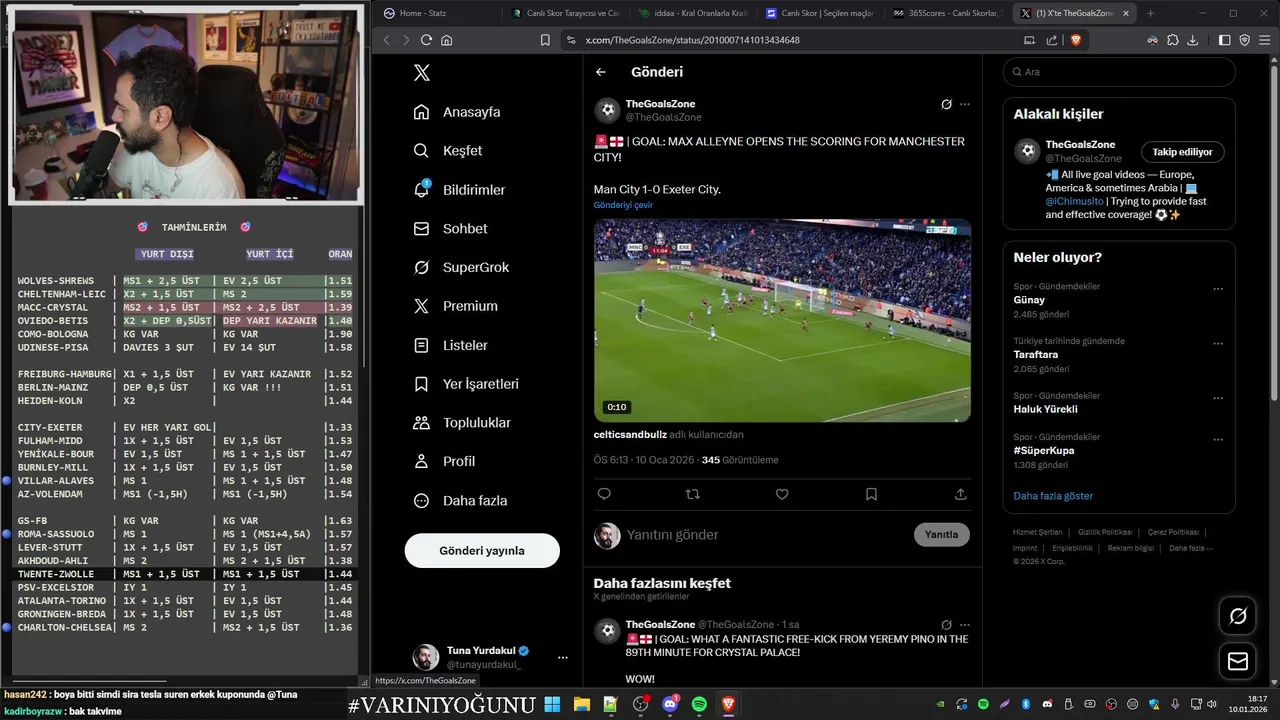Open Keşfet explore page
This screenshot has height=720, width=1280.
pos(449,151)
